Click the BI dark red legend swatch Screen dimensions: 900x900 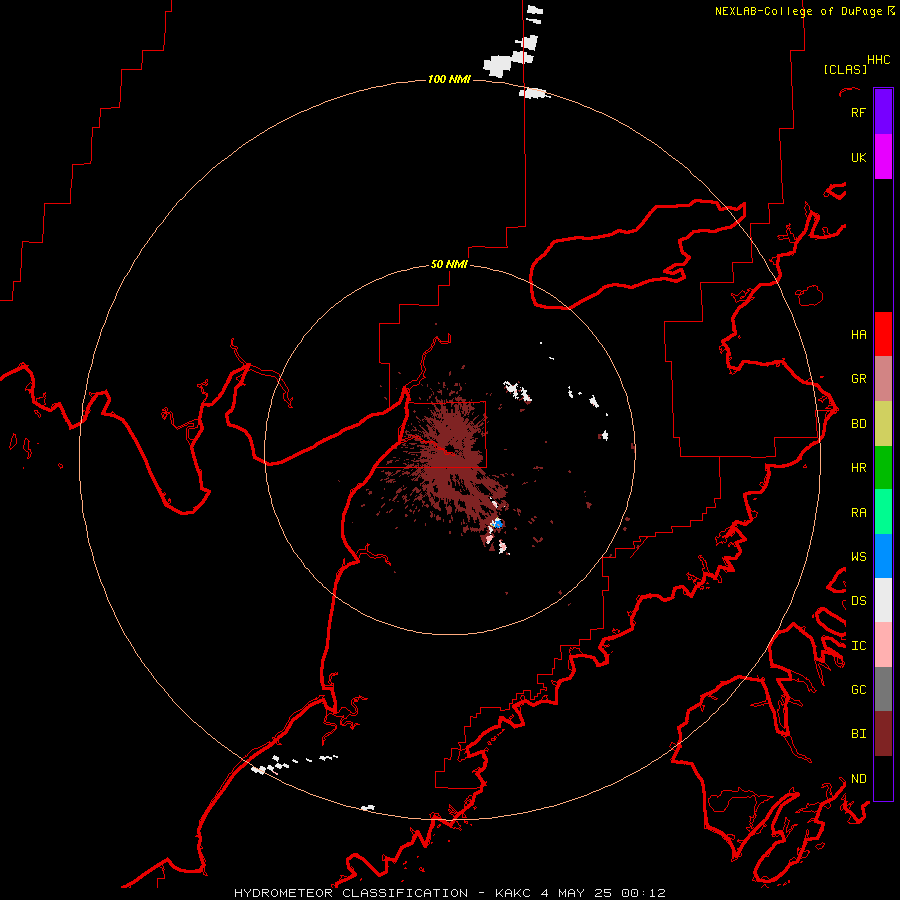click(883, 734)
